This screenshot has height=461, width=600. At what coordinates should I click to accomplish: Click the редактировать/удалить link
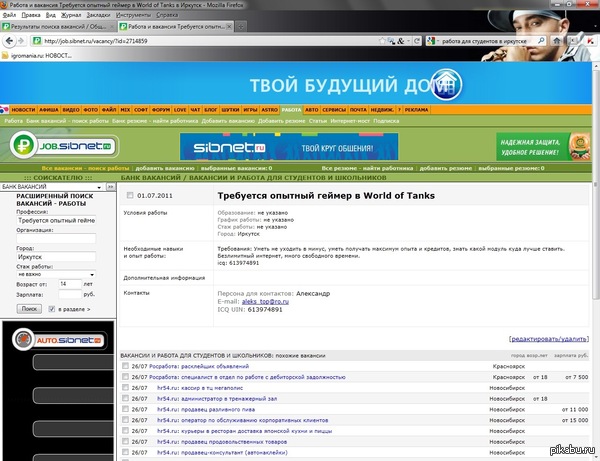549,339
